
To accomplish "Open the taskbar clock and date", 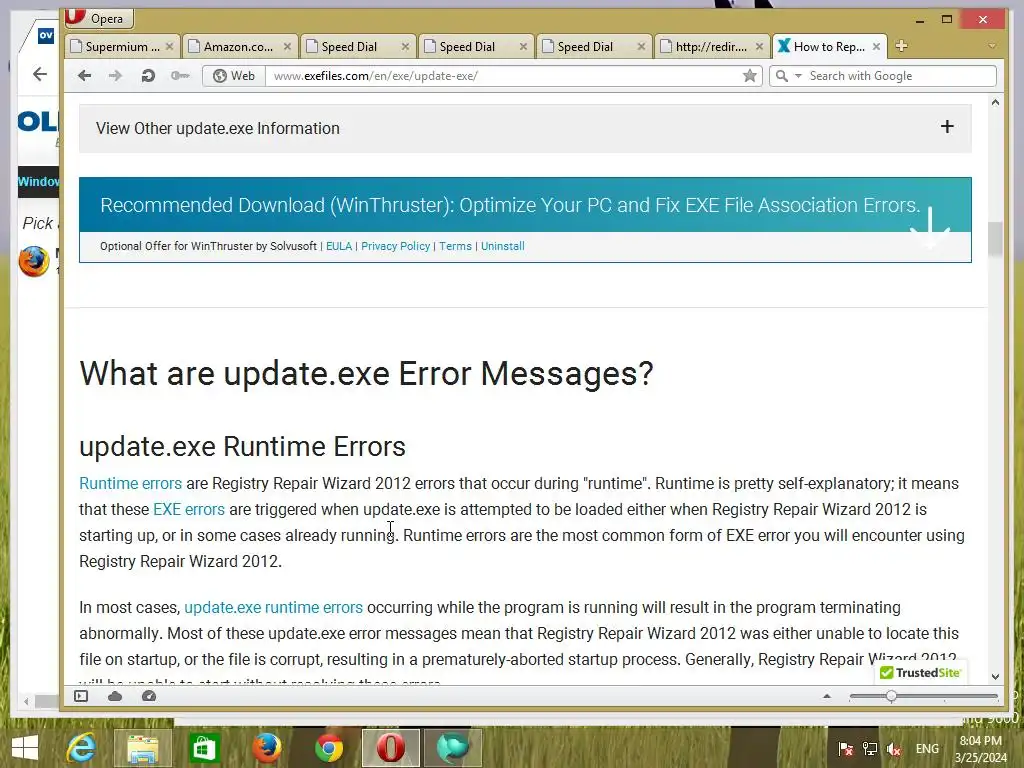I will [x=980, y=749].
